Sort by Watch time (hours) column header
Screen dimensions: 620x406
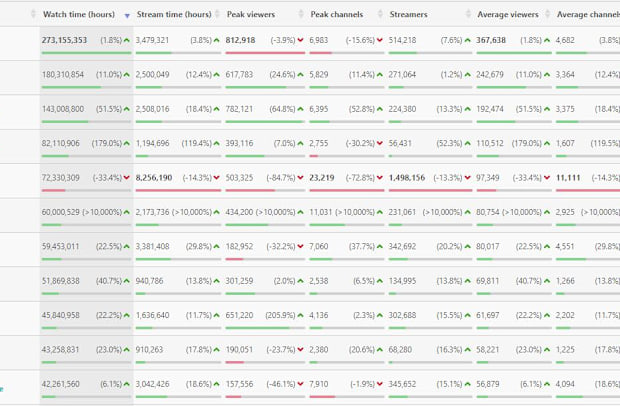pos(79,15)
